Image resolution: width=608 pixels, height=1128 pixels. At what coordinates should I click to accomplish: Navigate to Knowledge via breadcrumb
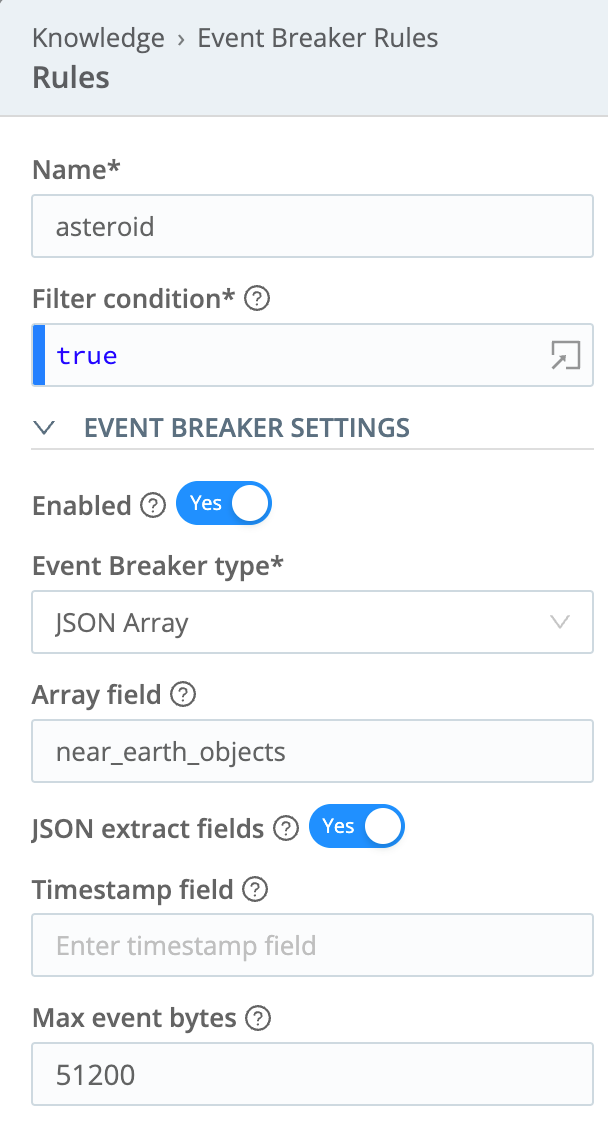pos(97,38)
